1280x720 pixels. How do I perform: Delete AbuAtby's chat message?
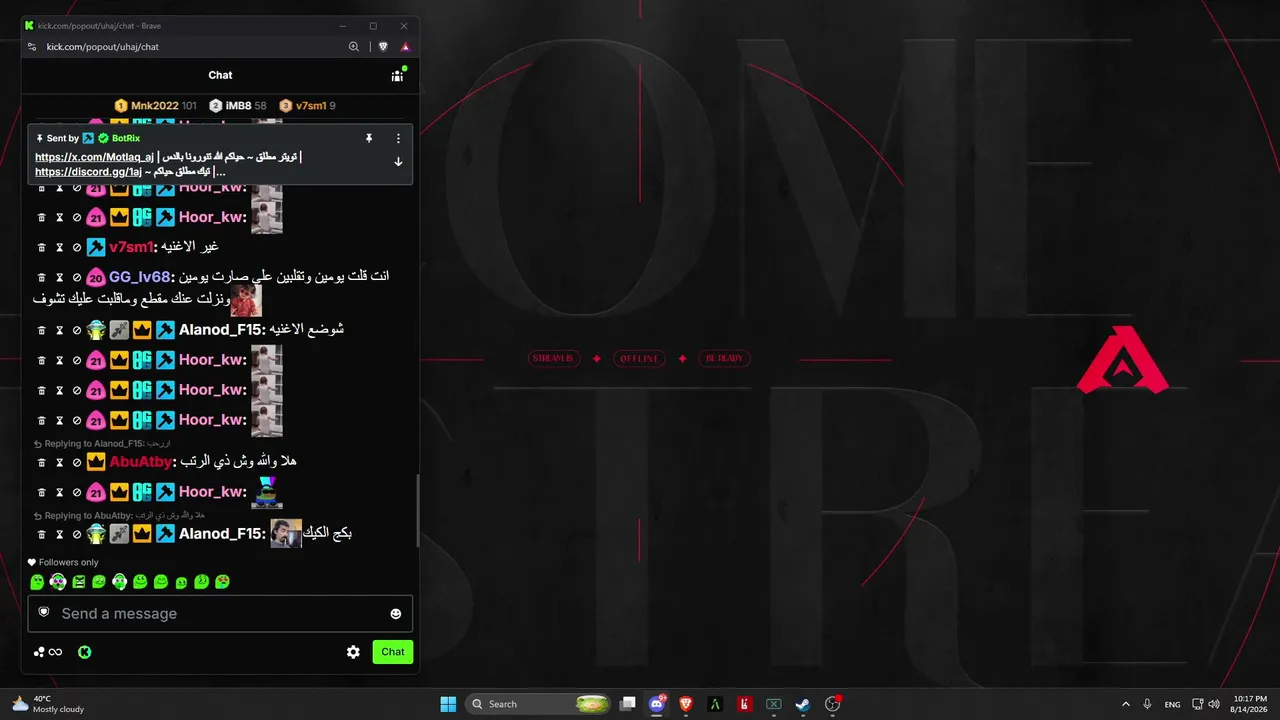[42, 462]
